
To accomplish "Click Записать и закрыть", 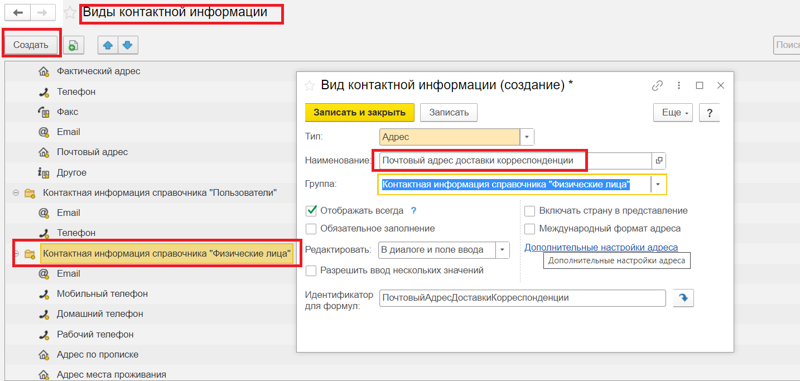I will [x=359, y=113].
